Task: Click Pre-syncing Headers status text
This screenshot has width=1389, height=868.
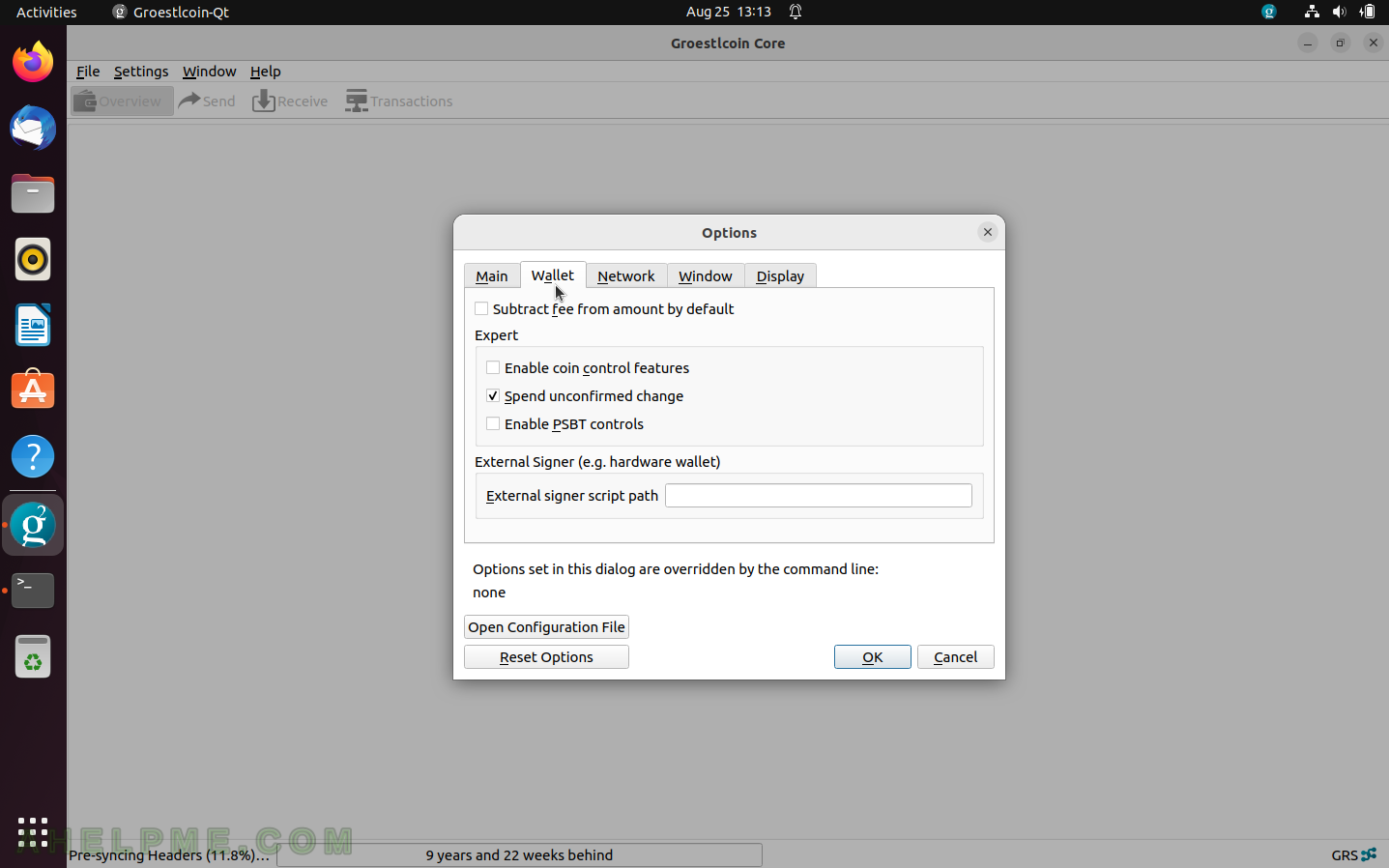Action: pyautogui.click(x=169, y=855)
